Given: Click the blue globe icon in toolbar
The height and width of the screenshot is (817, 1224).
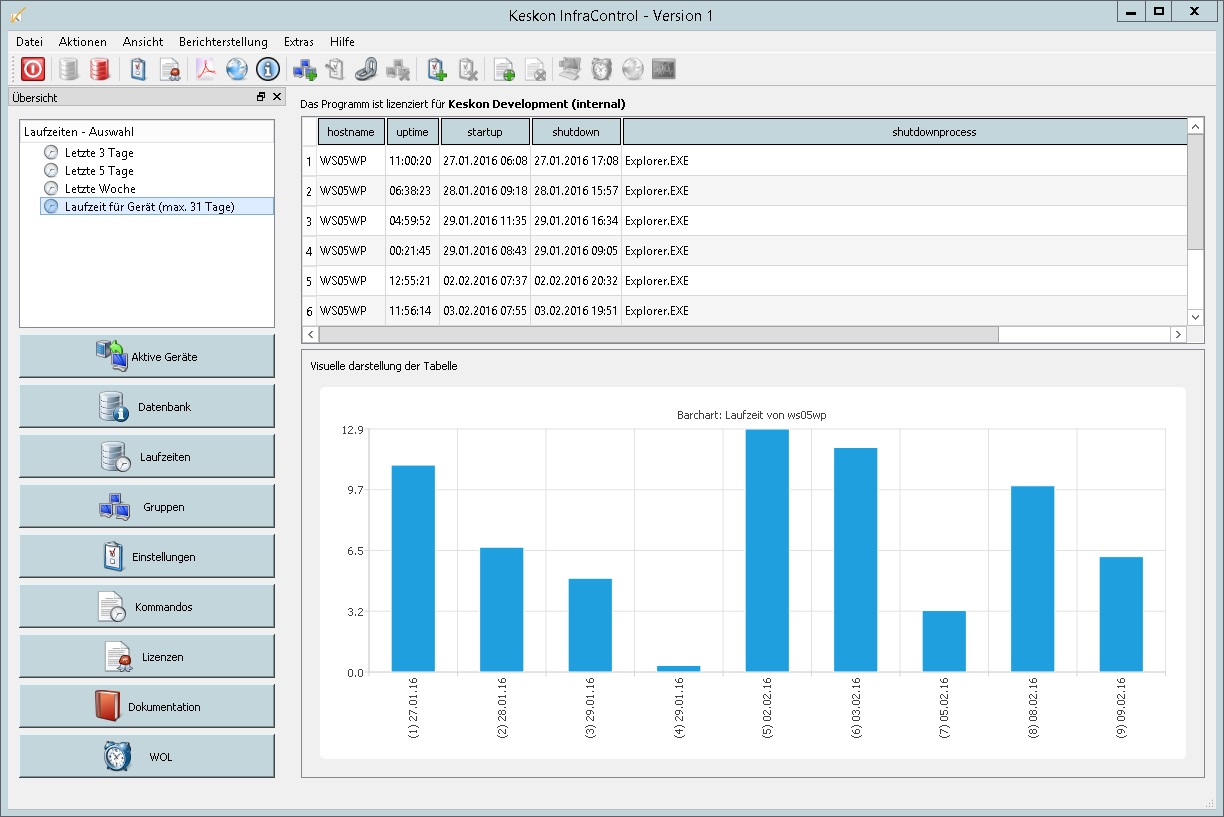Looking at the screenshot, I should (237, 69).
